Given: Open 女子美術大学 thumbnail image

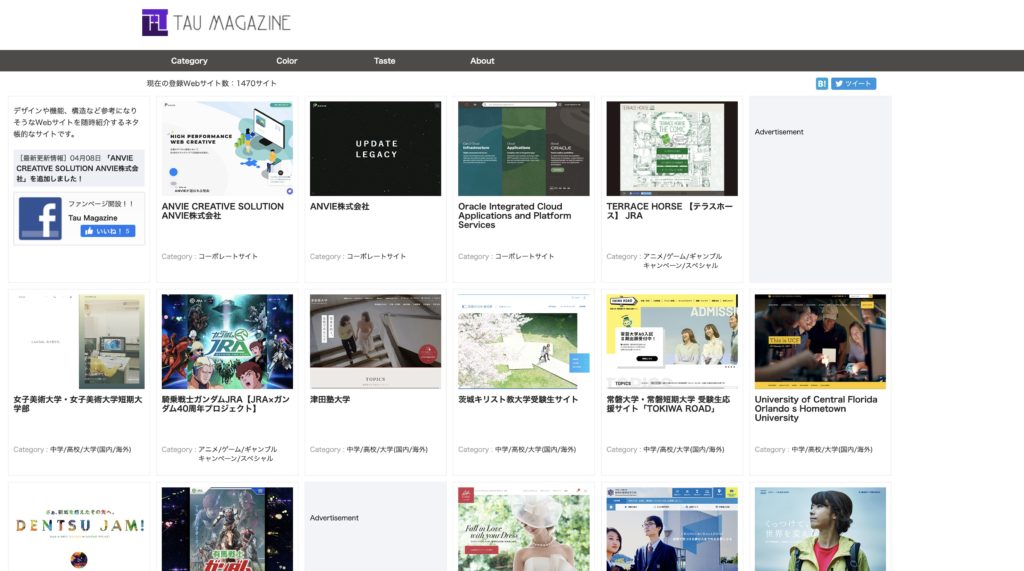Looking at the screenshot, I should tap(79, 341).
